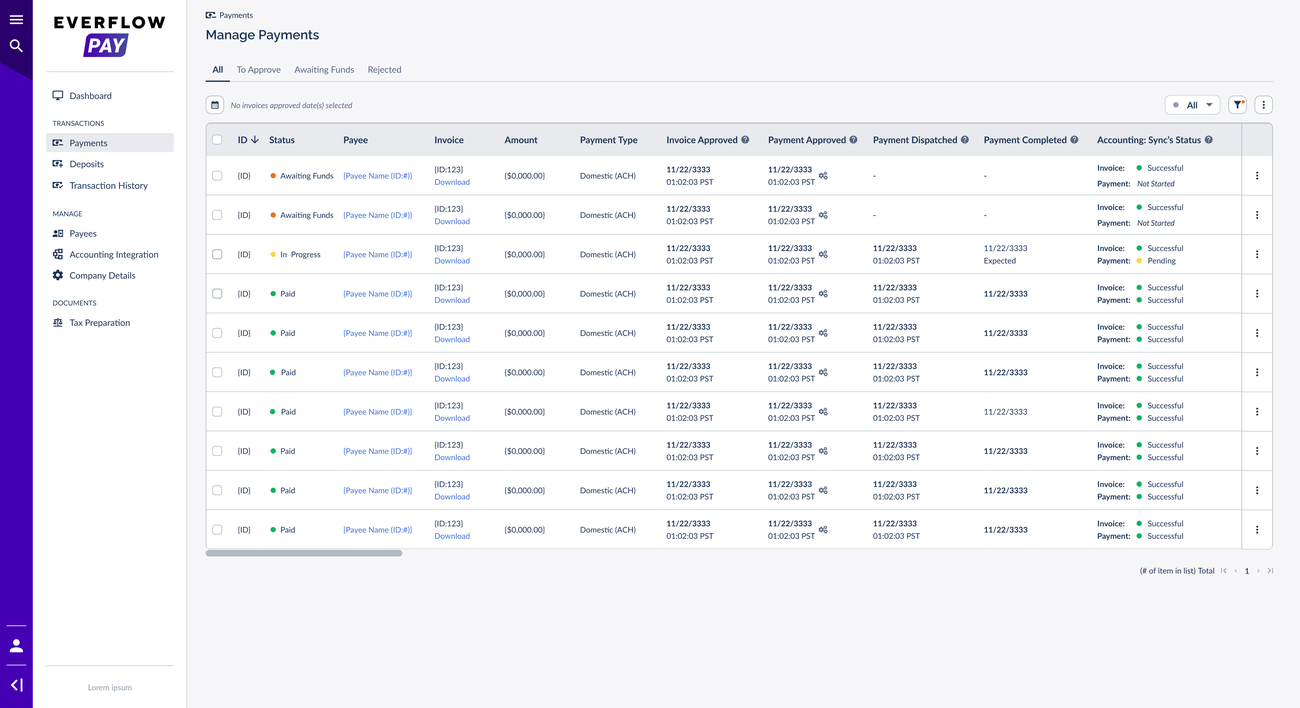The image size is (1300, 708).
Task: Switch to the Awaiting Funds tab
Action: pyautogui.click(x=324, y=70)
